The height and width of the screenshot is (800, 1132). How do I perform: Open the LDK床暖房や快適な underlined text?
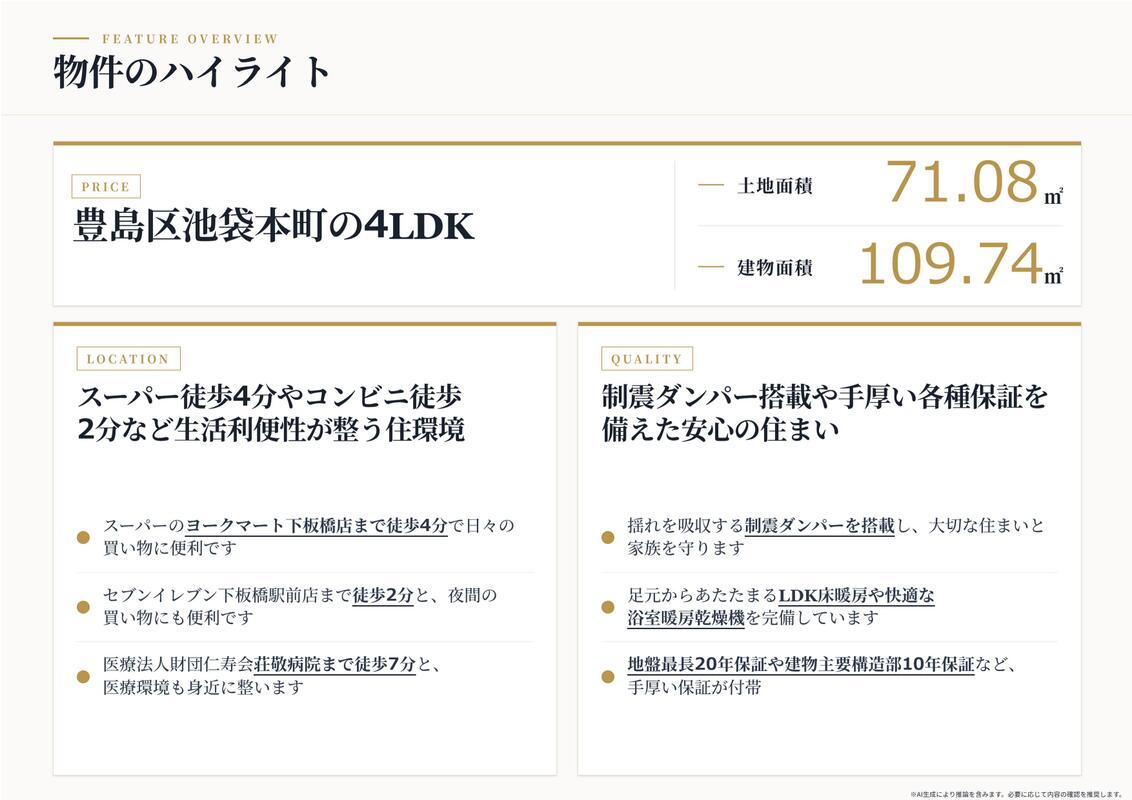(857, 596)
